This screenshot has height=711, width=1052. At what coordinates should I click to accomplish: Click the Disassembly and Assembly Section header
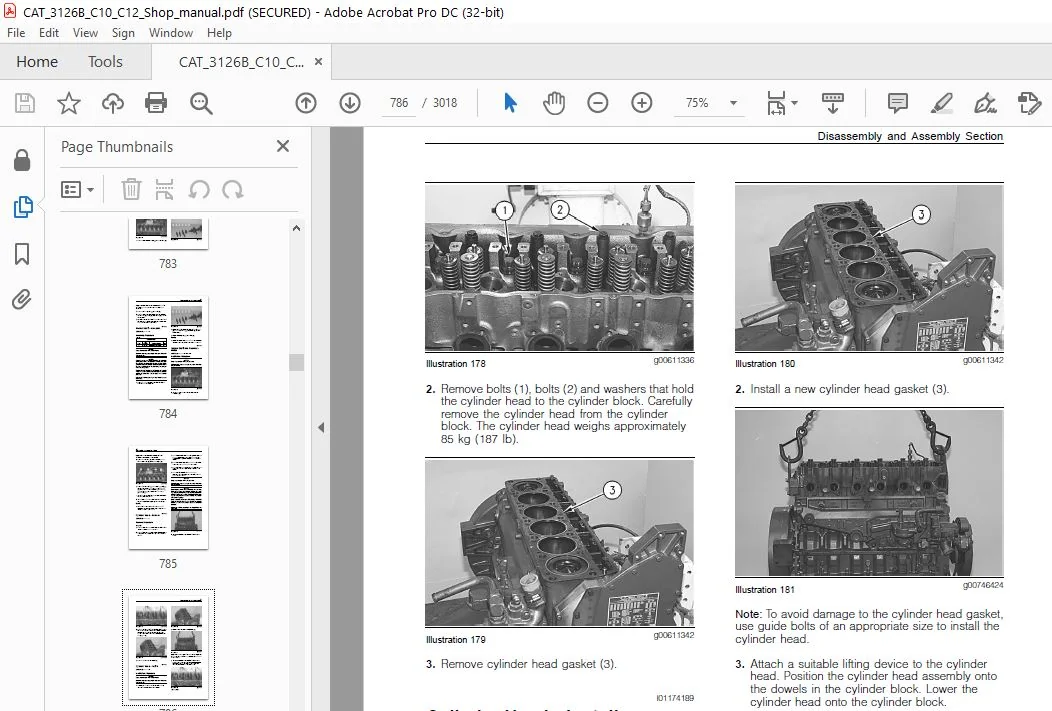[910, 136]
